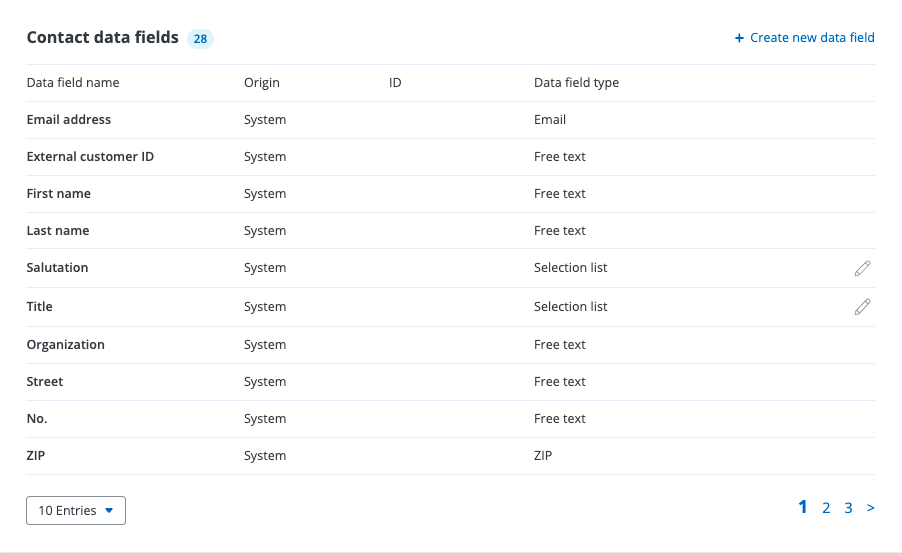Click the plus icon beside Create new data field

739,38
